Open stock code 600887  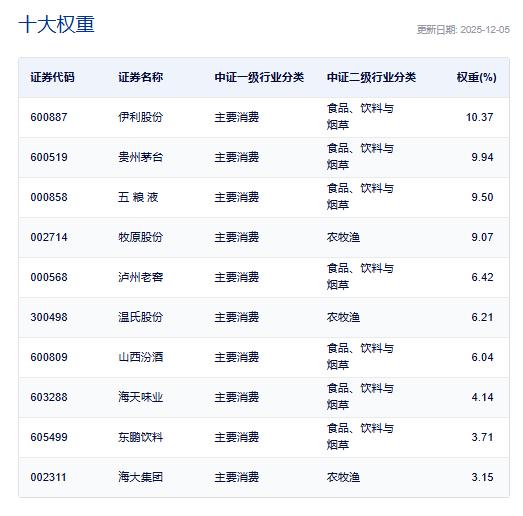tap(49, 117)
